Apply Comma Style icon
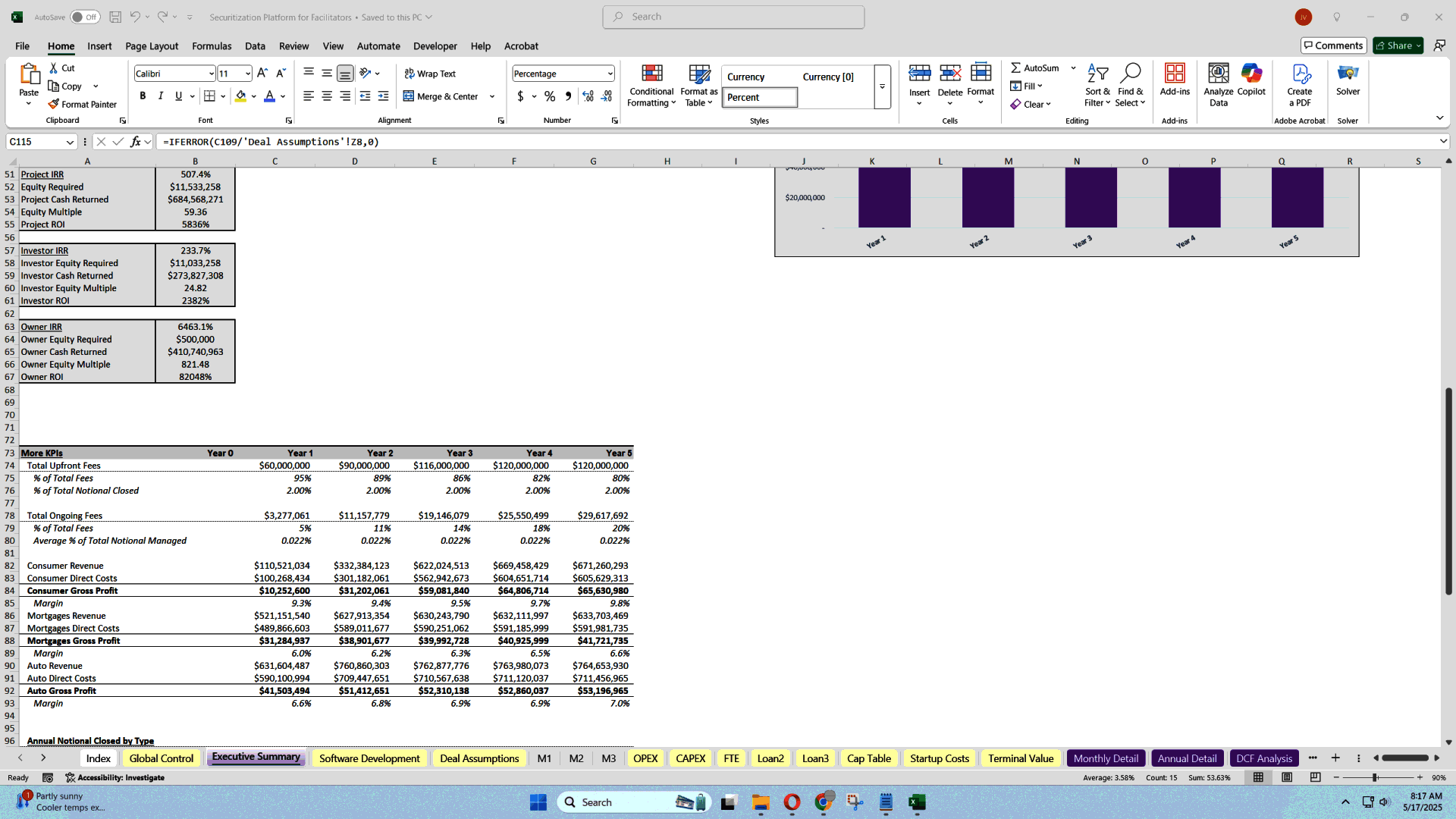Image resolution: width=1456 pixels, height=819 pixels. (x=568, y=96)
